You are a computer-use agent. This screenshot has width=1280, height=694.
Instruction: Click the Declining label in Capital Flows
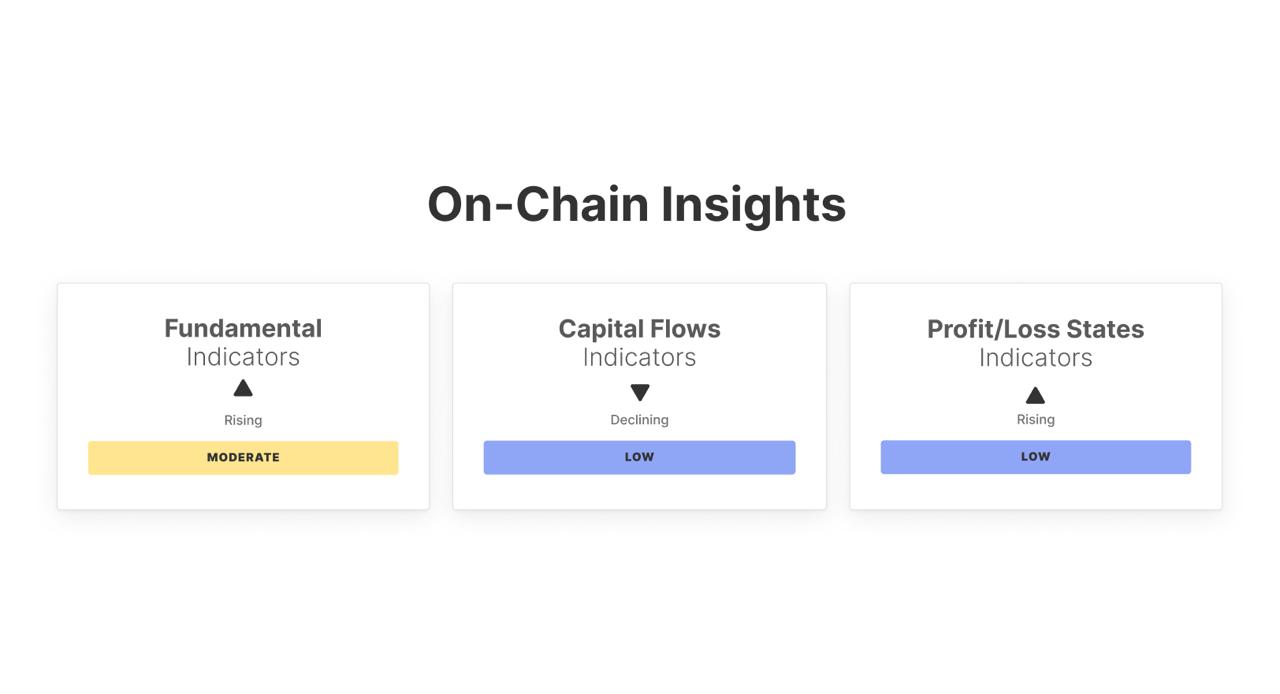point(639,420)
